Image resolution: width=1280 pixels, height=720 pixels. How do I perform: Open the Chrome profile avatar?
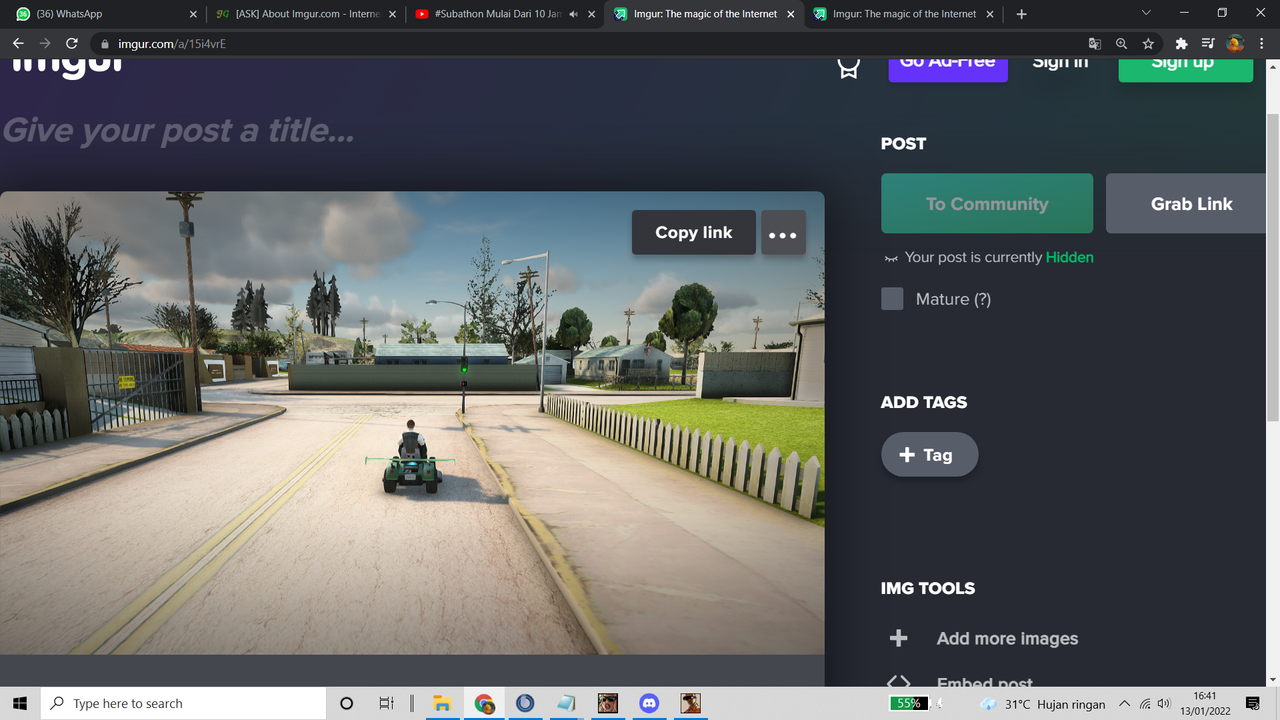pyautogui.click(x=1235, y=44)
